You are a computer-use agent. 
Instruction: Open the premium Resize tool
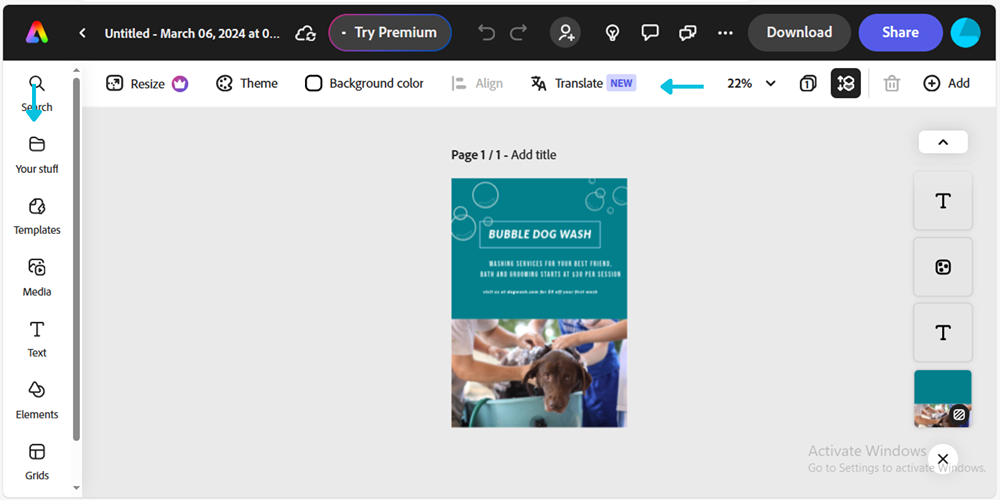tap(147, 84)
